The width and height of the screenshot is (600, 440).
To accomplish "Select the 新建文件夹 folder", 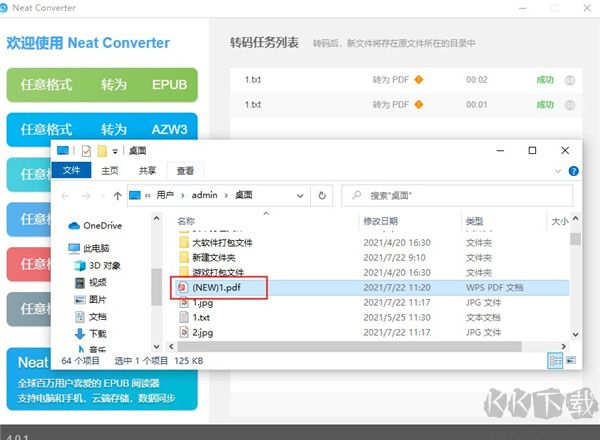I will pos(214,258).
